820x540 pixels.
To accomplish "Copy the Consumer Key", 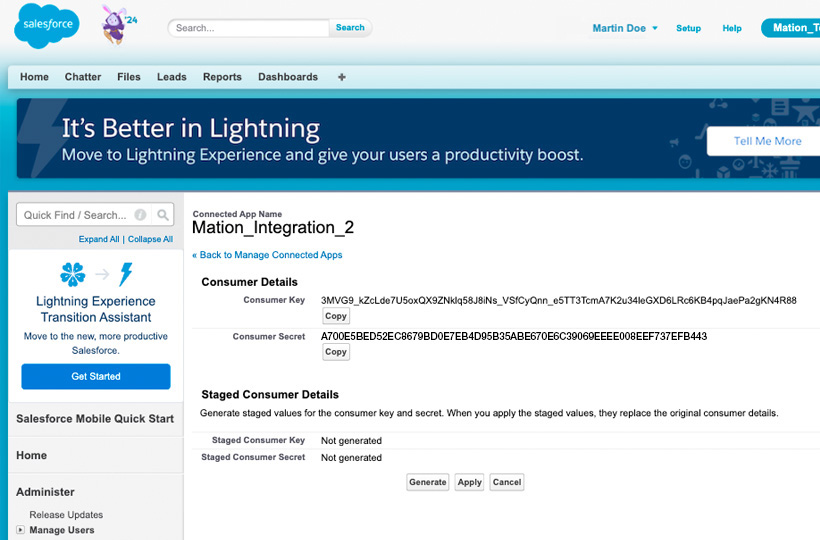I will (x=336, y=316).
